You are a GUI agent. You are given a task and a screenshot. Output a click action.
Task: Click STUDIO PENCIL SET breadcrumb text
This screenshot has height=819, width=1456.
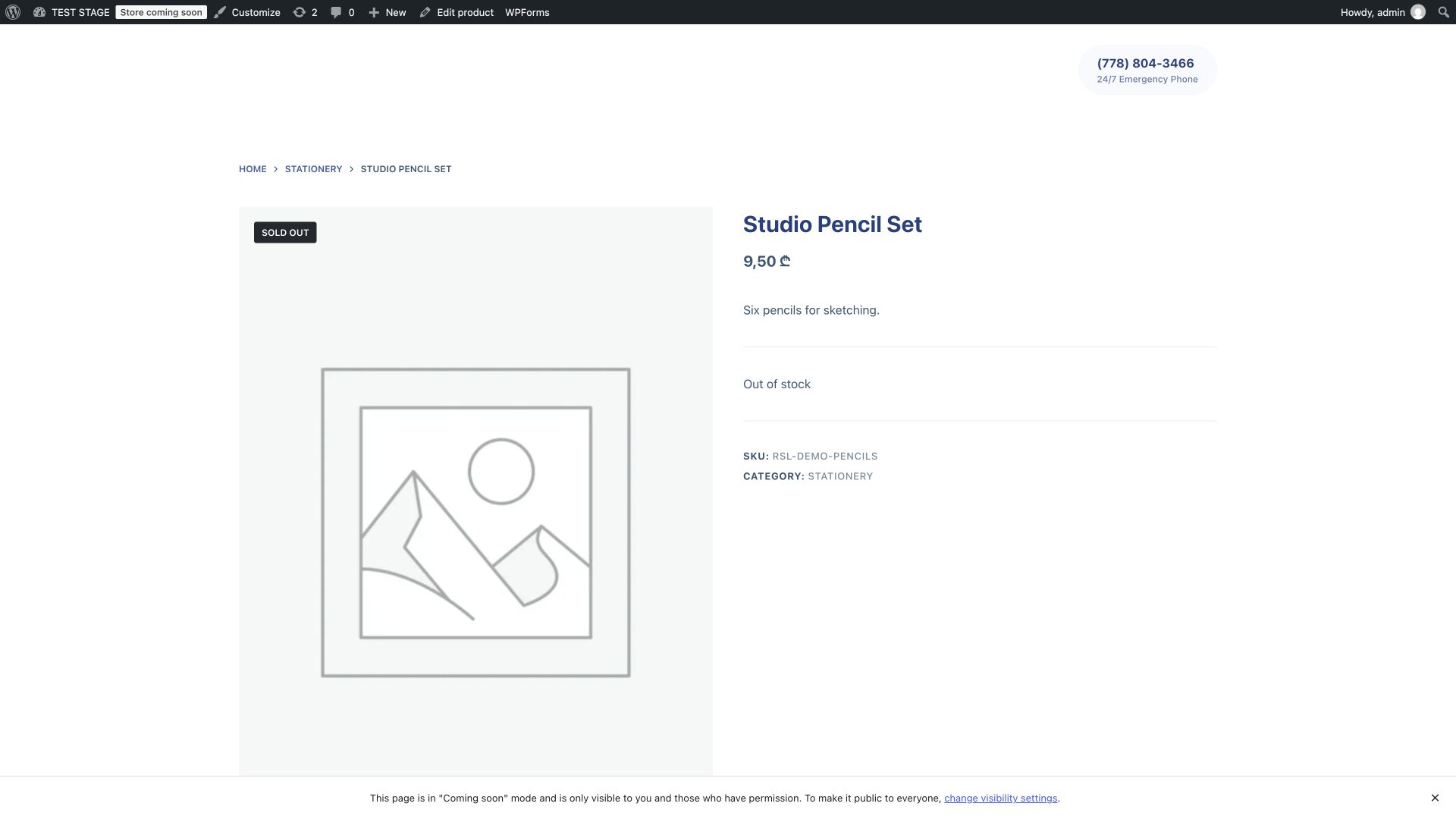pos(406,169)
